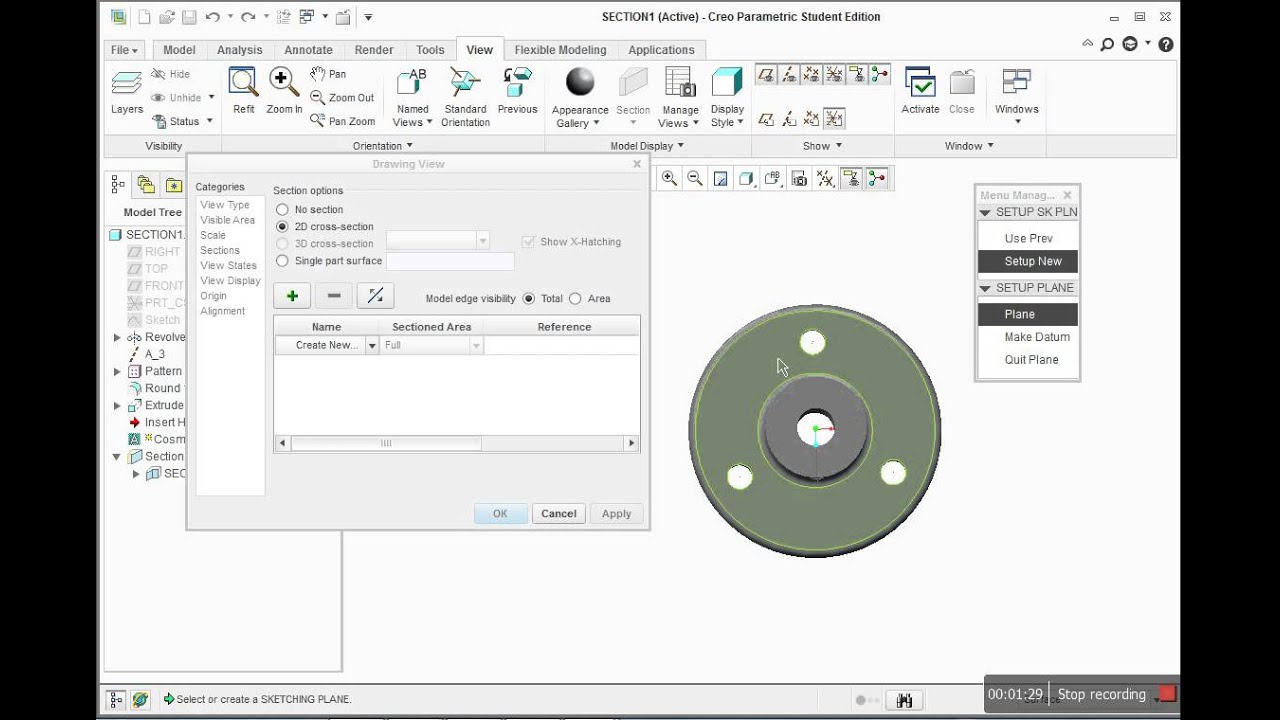Select the Pan hand tool

tap(328, 74)
